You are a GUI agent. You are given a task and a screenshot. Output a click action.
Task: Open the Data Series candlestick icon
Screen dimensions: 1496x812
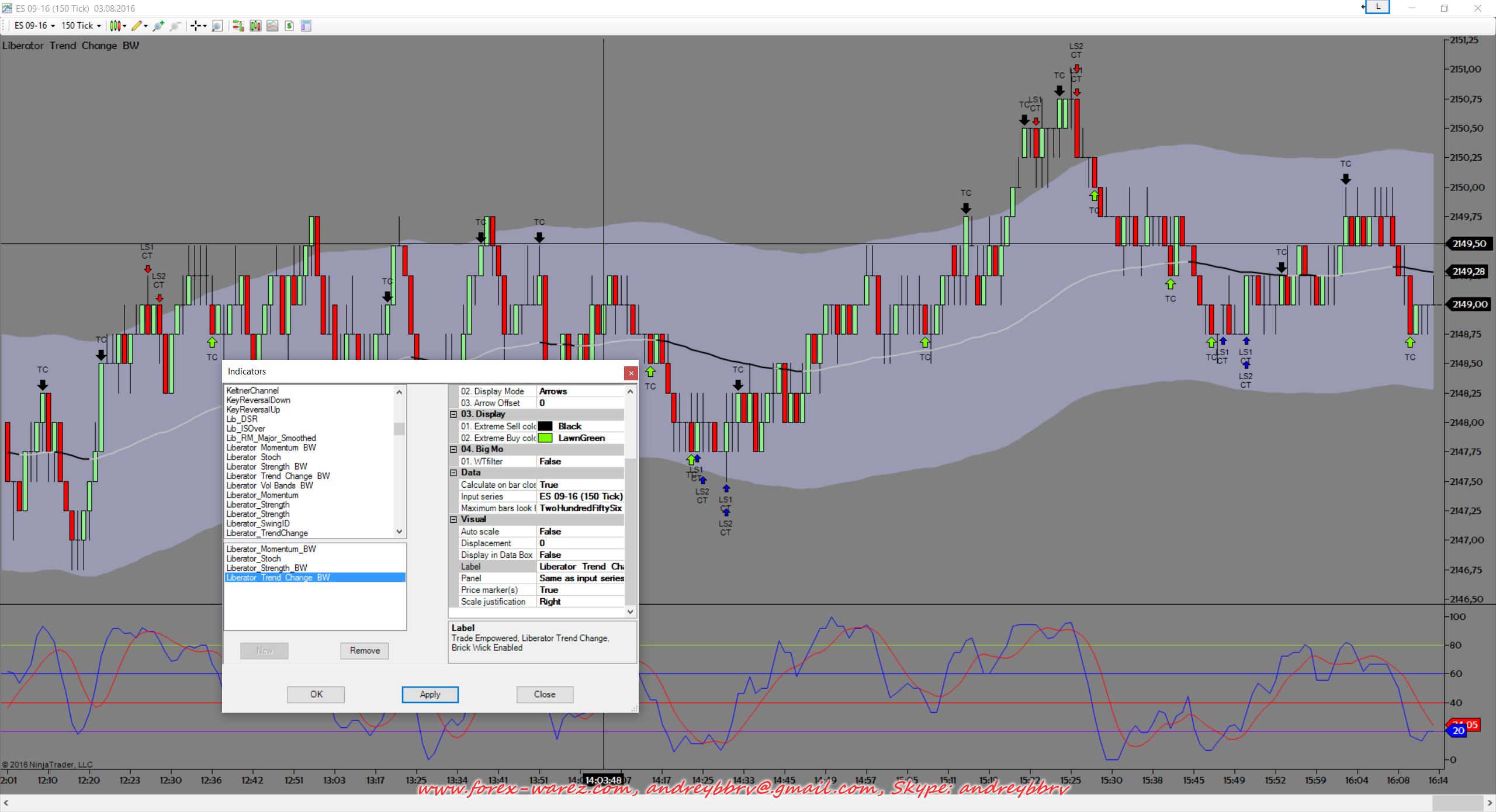255,26
